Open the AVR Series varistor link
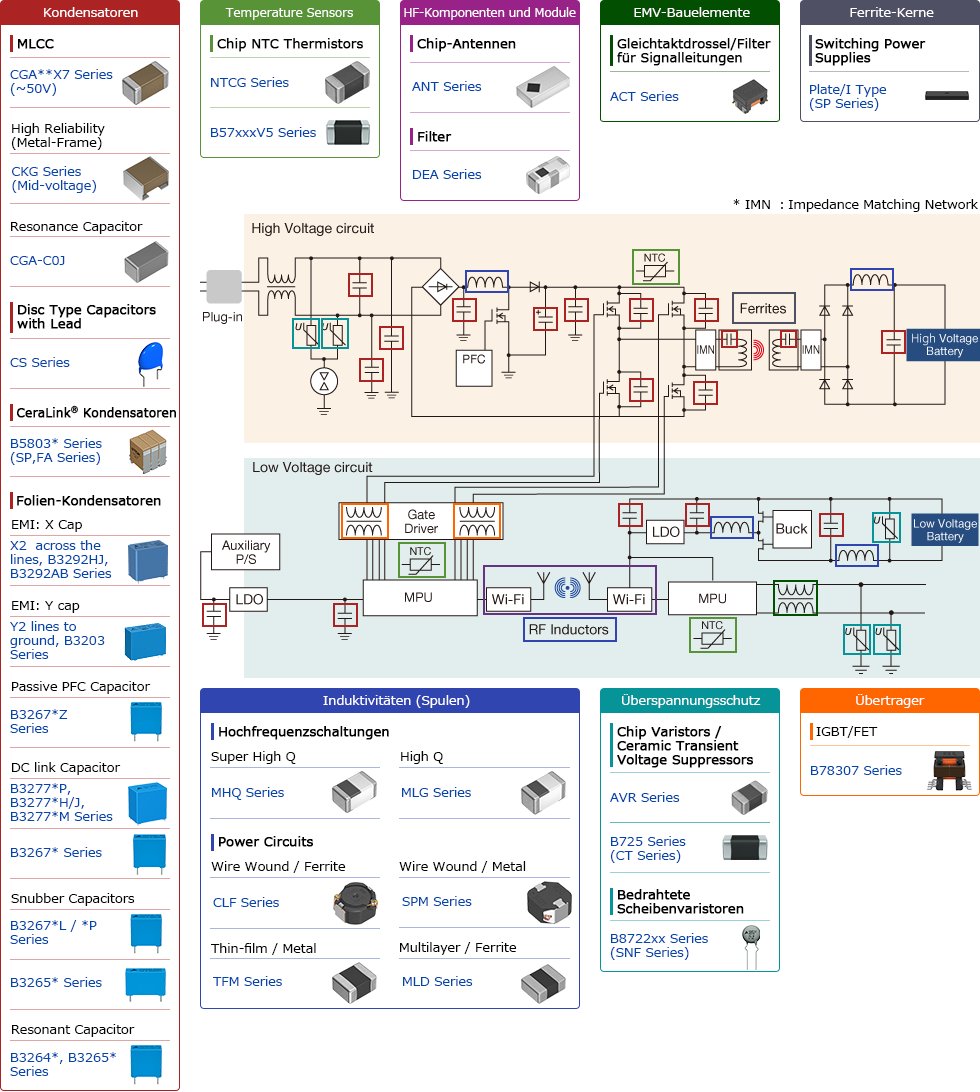Viewport: 980px width, 1092px height. [x=644, y=798]
